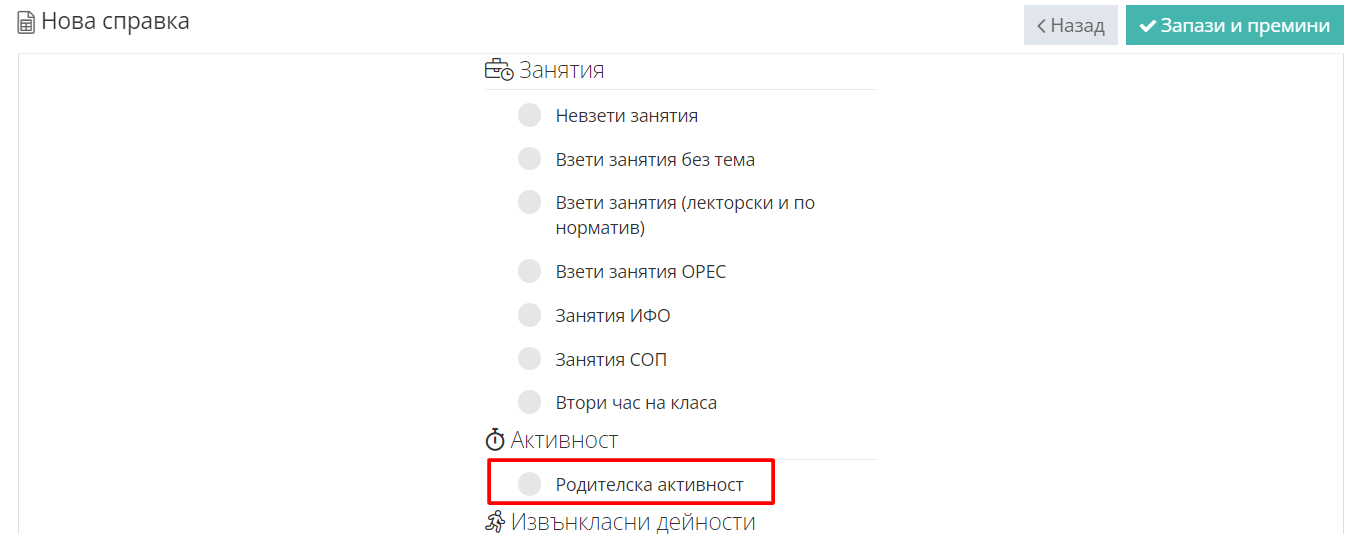Click the Извънкласни дейности heading text
The width and height of the screenshot is (1345, 534).
coord(633,522)
